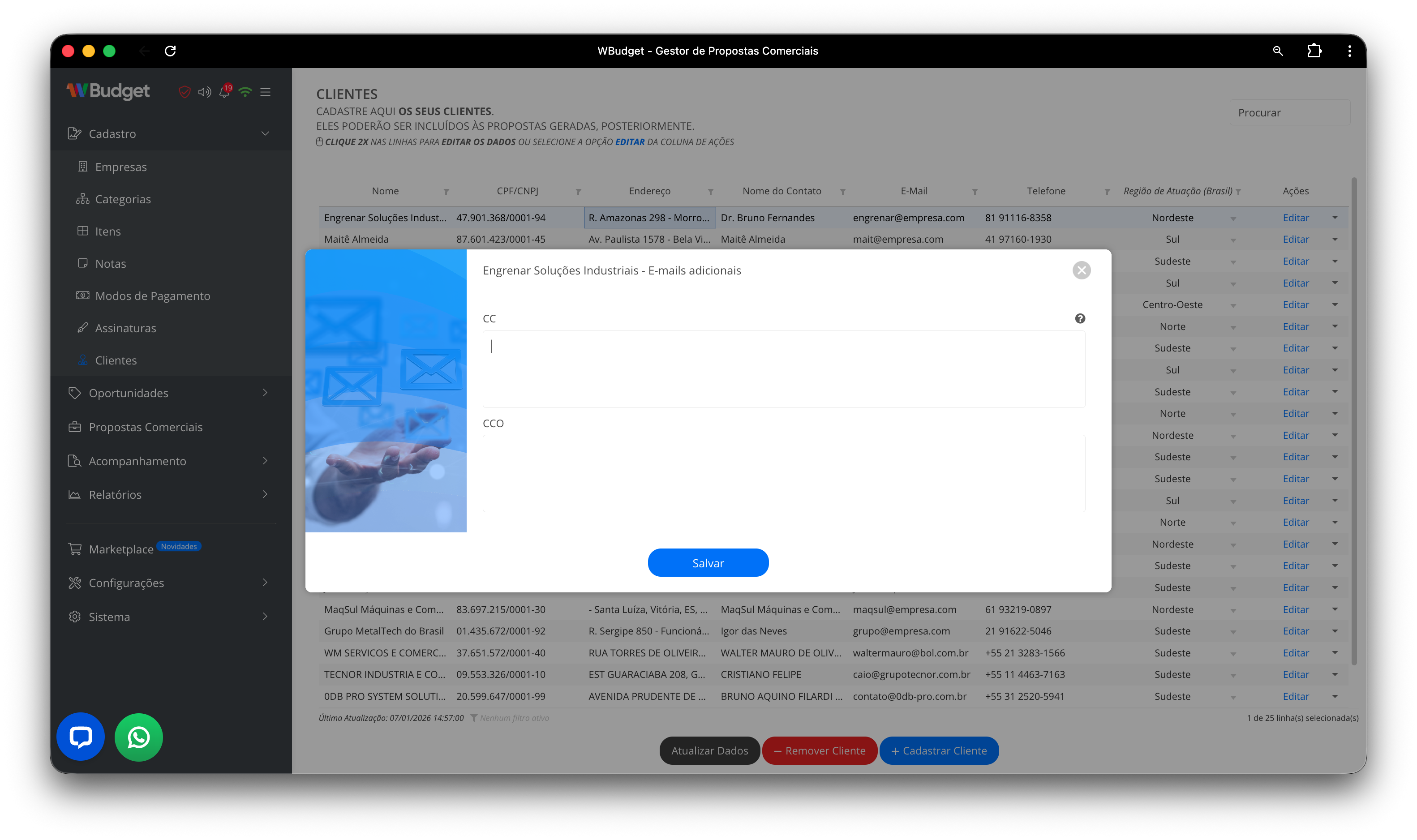The image size is (1417, 840).
Task: Click the Remover Cliente button
Action: [819, 750]
